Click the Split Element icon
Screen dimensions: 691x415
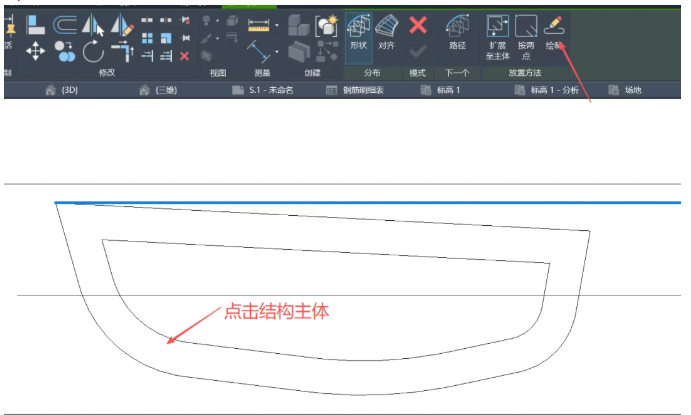point(147,20)
